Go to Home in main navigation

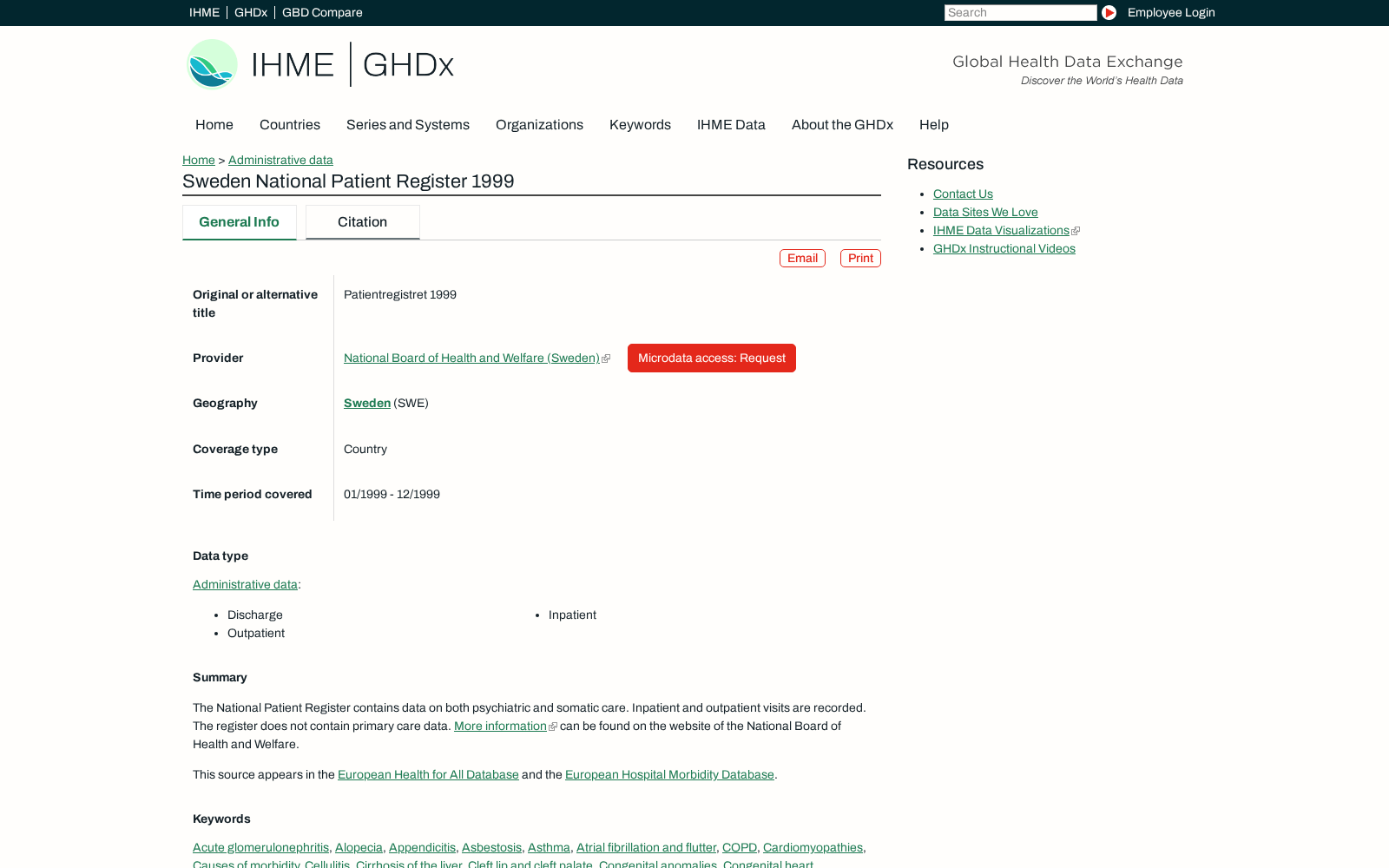[214, 125]
